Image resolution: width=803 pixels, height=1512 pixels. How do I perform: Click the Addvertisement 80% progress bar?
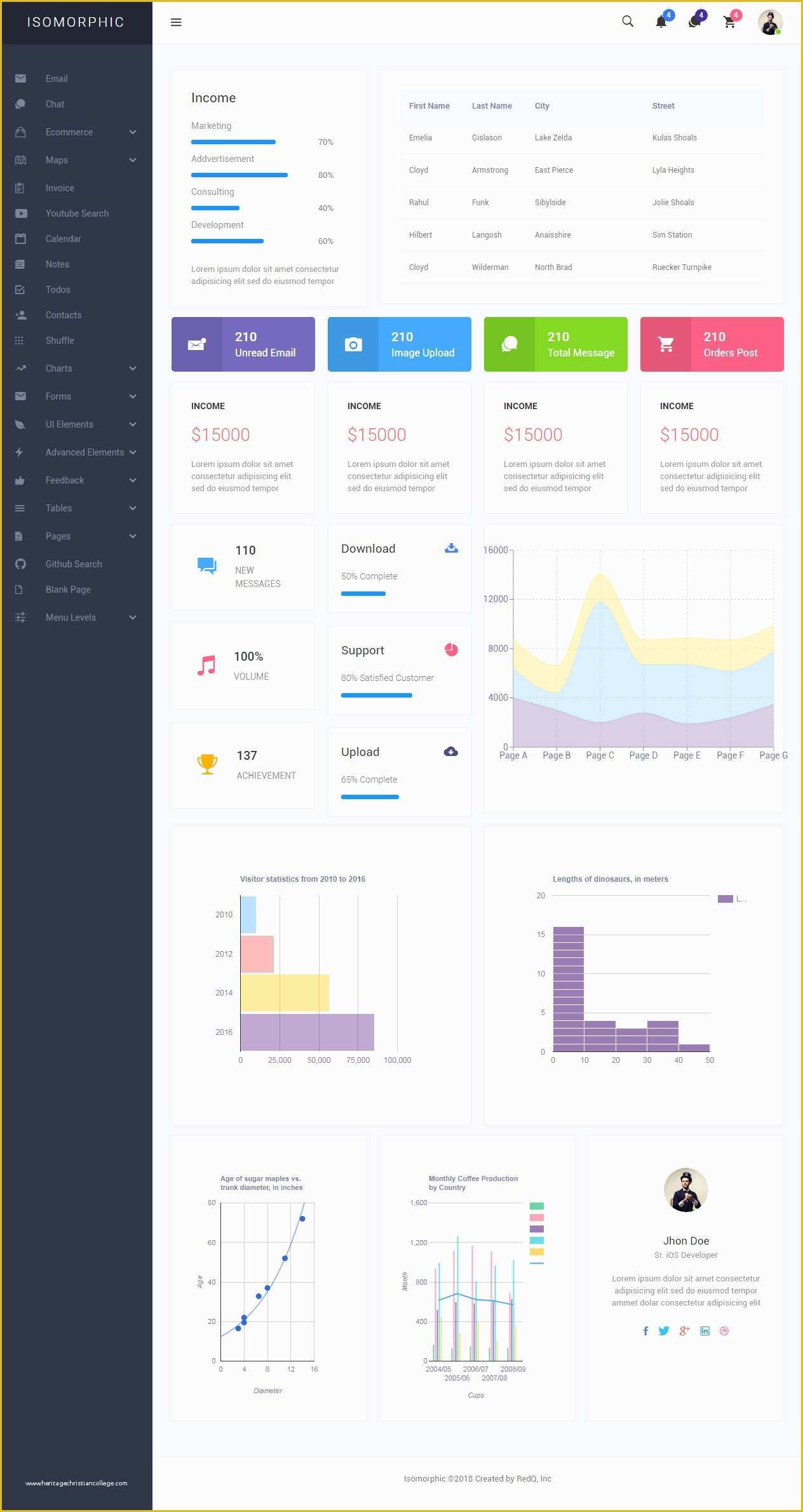pos(240,175)
